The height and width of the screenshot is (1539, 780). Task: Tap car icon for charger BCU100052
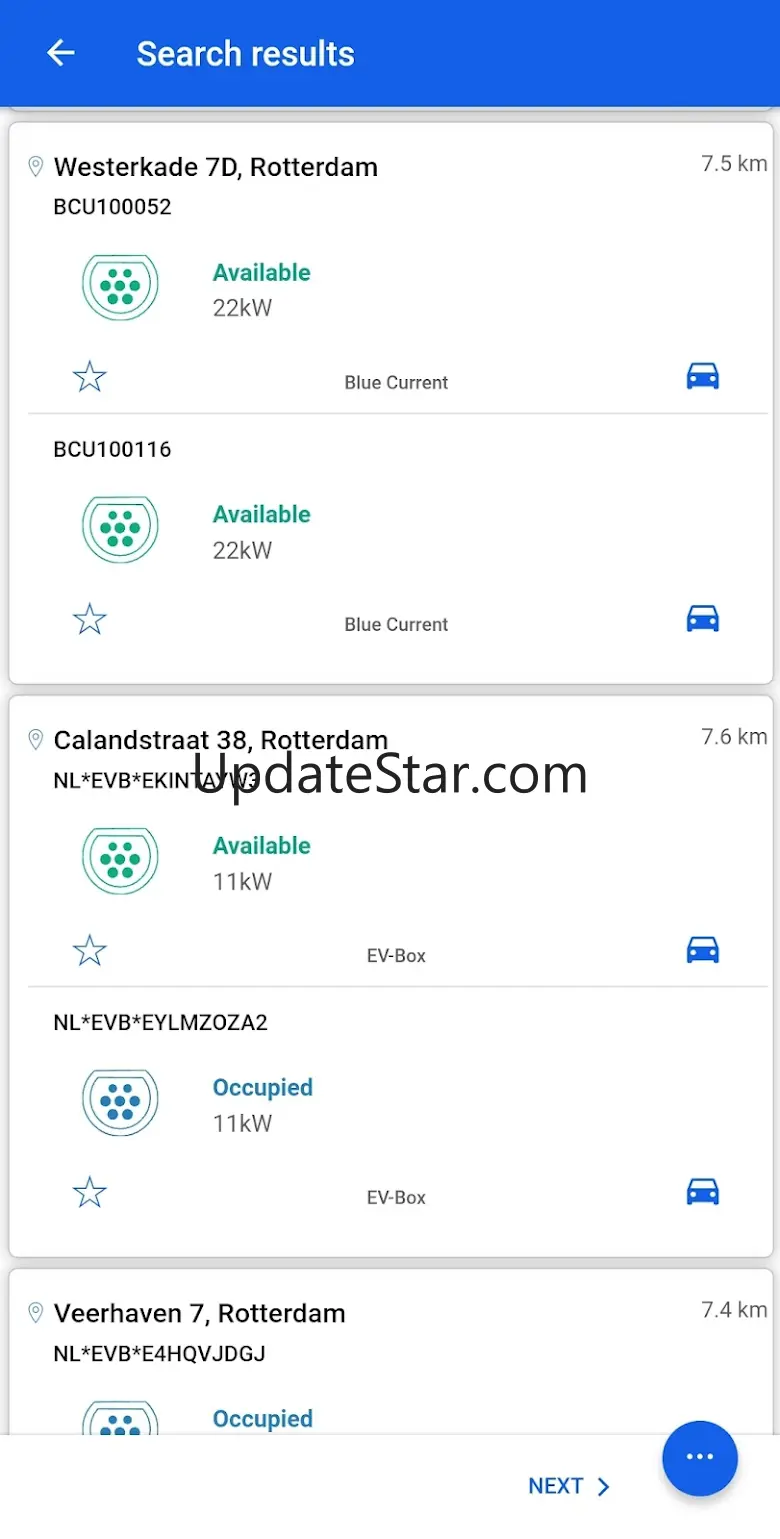click(x=703, y=376)
